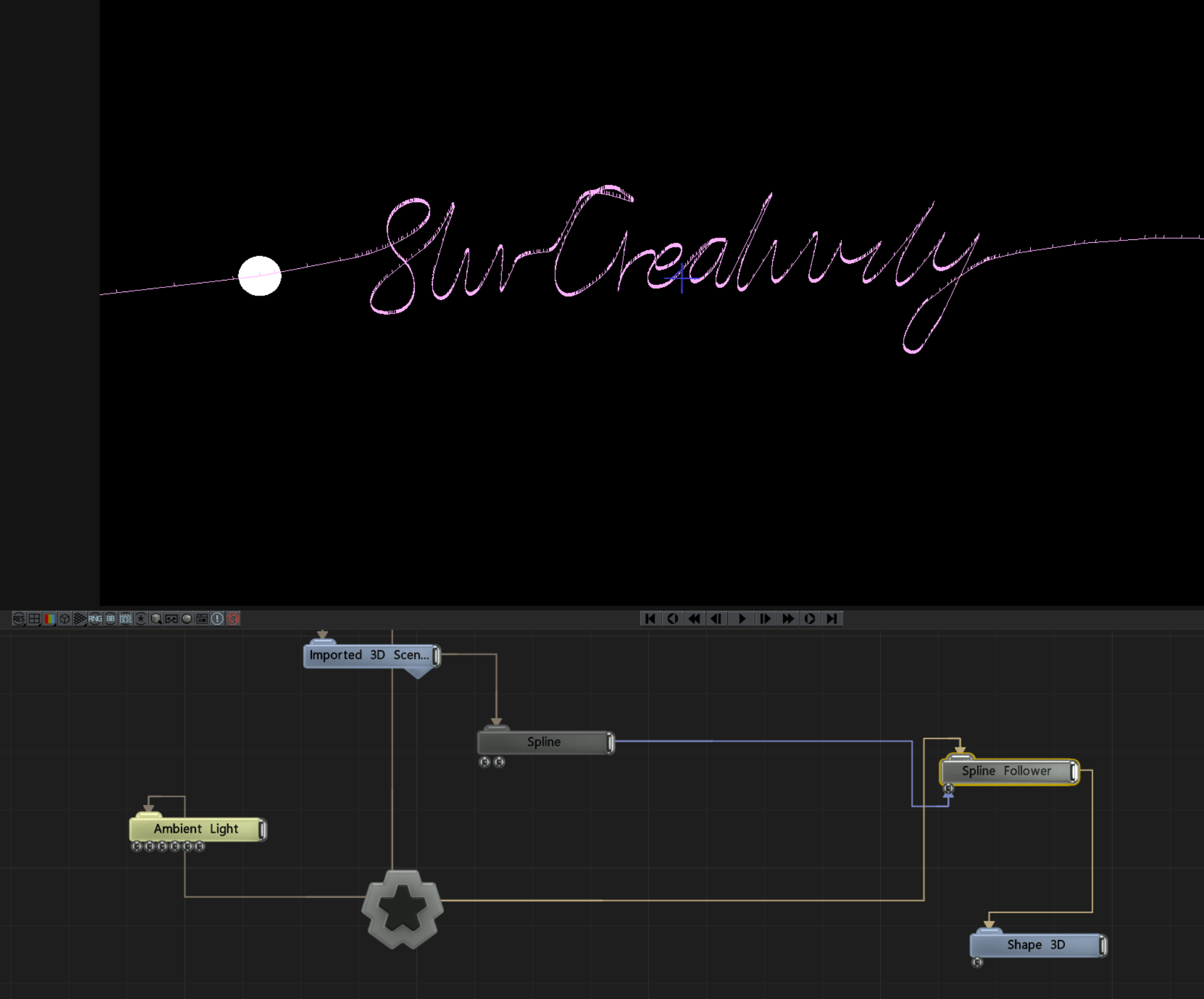Select the Ambient Light node
Image resolution: width=1204 pixels, height=999 pixels.
[x=198, y=829]
